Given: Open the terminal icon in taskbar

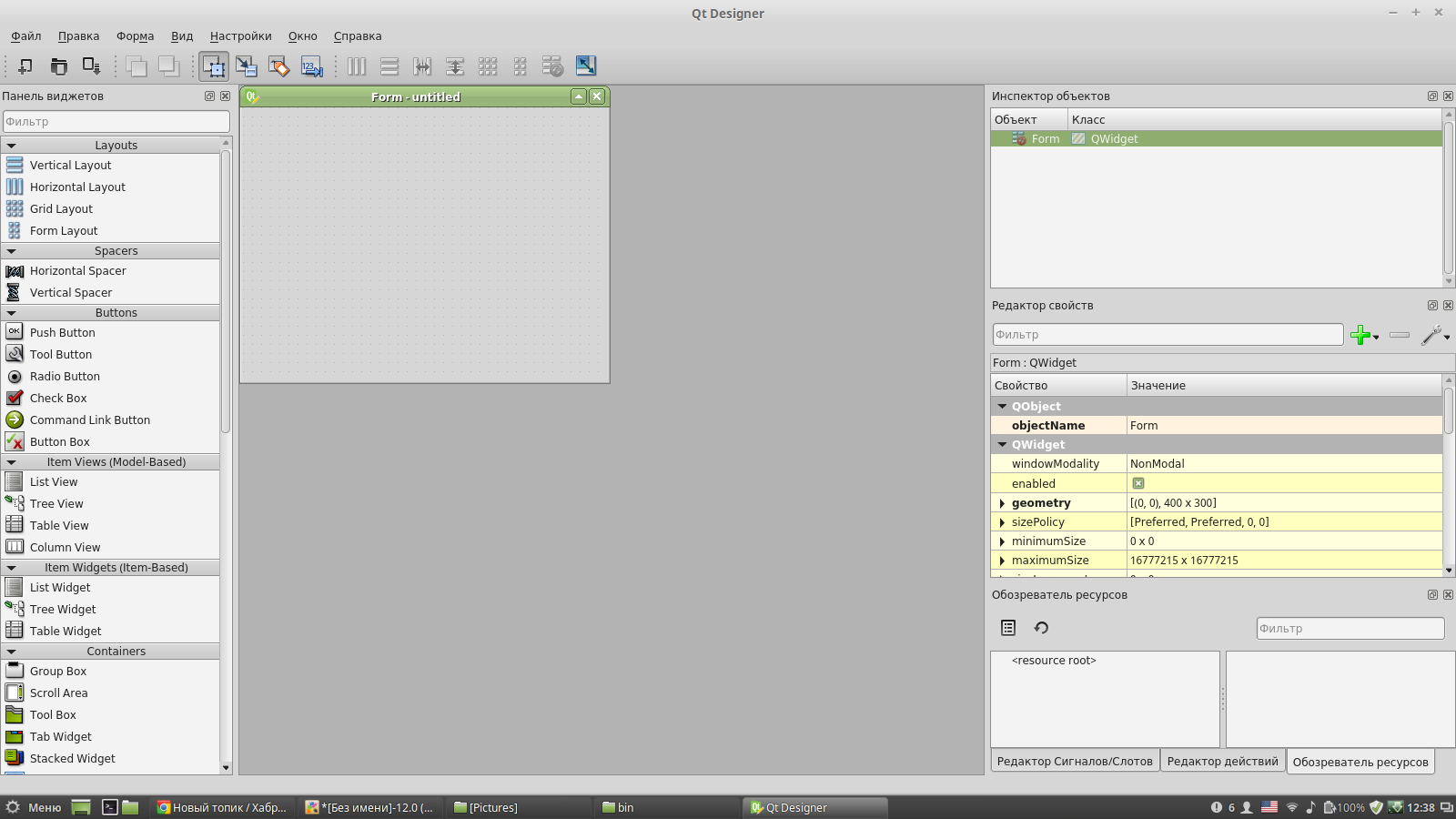Looking at the screenshot, I should [x=109, y=807].
